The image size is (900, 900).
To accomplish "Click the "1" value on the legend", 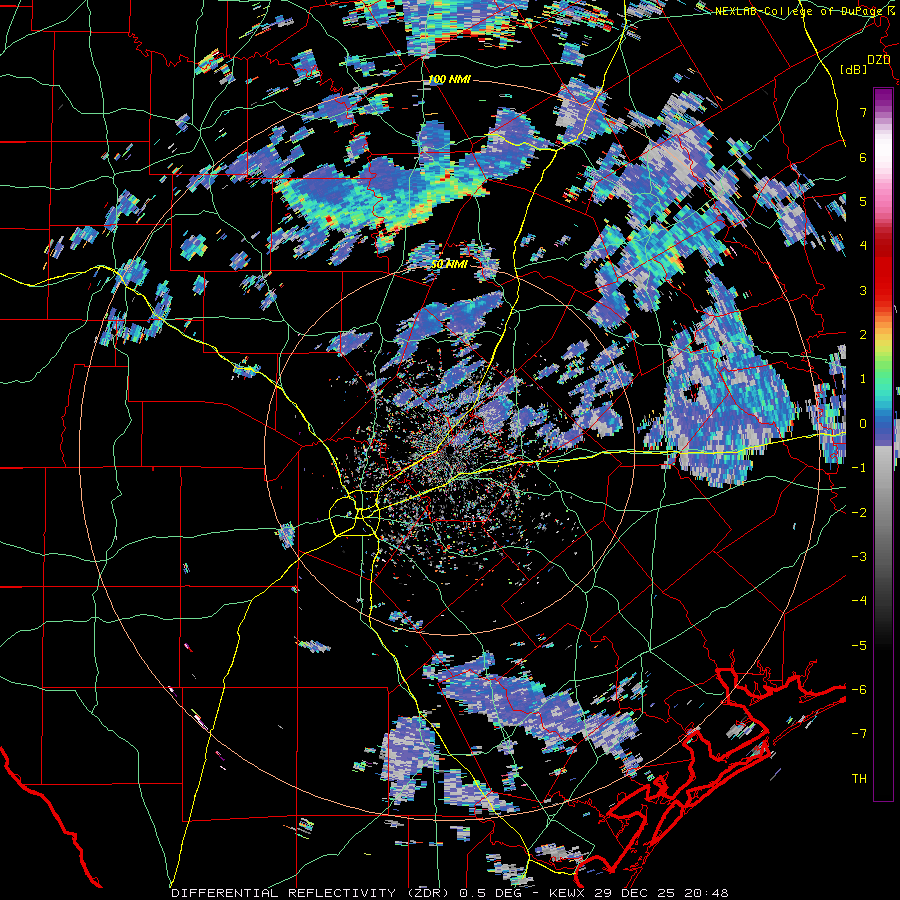I will coord(863,379).
